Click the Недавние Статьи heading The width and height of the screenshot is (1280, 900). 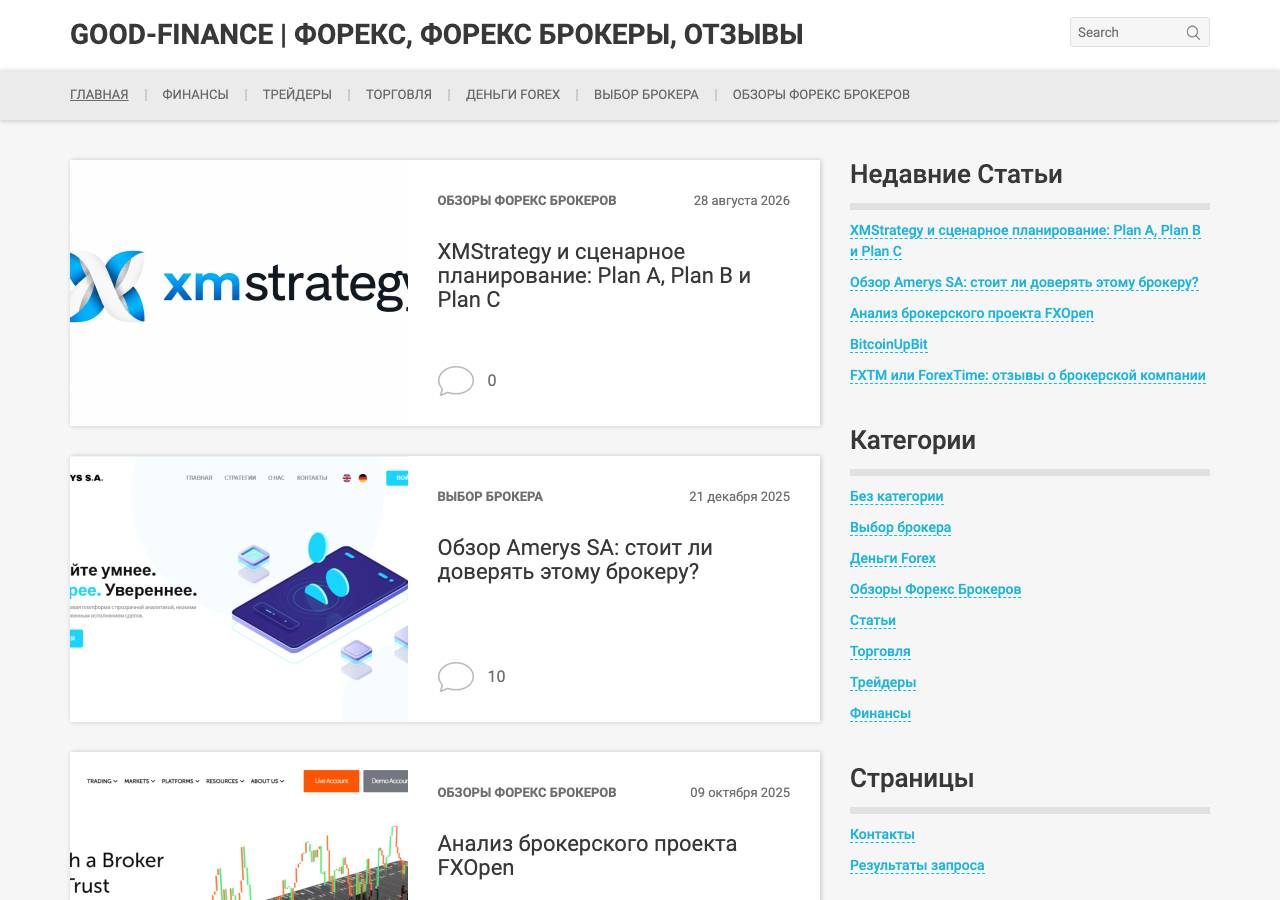pyautogui.click(x=956, y=174)
